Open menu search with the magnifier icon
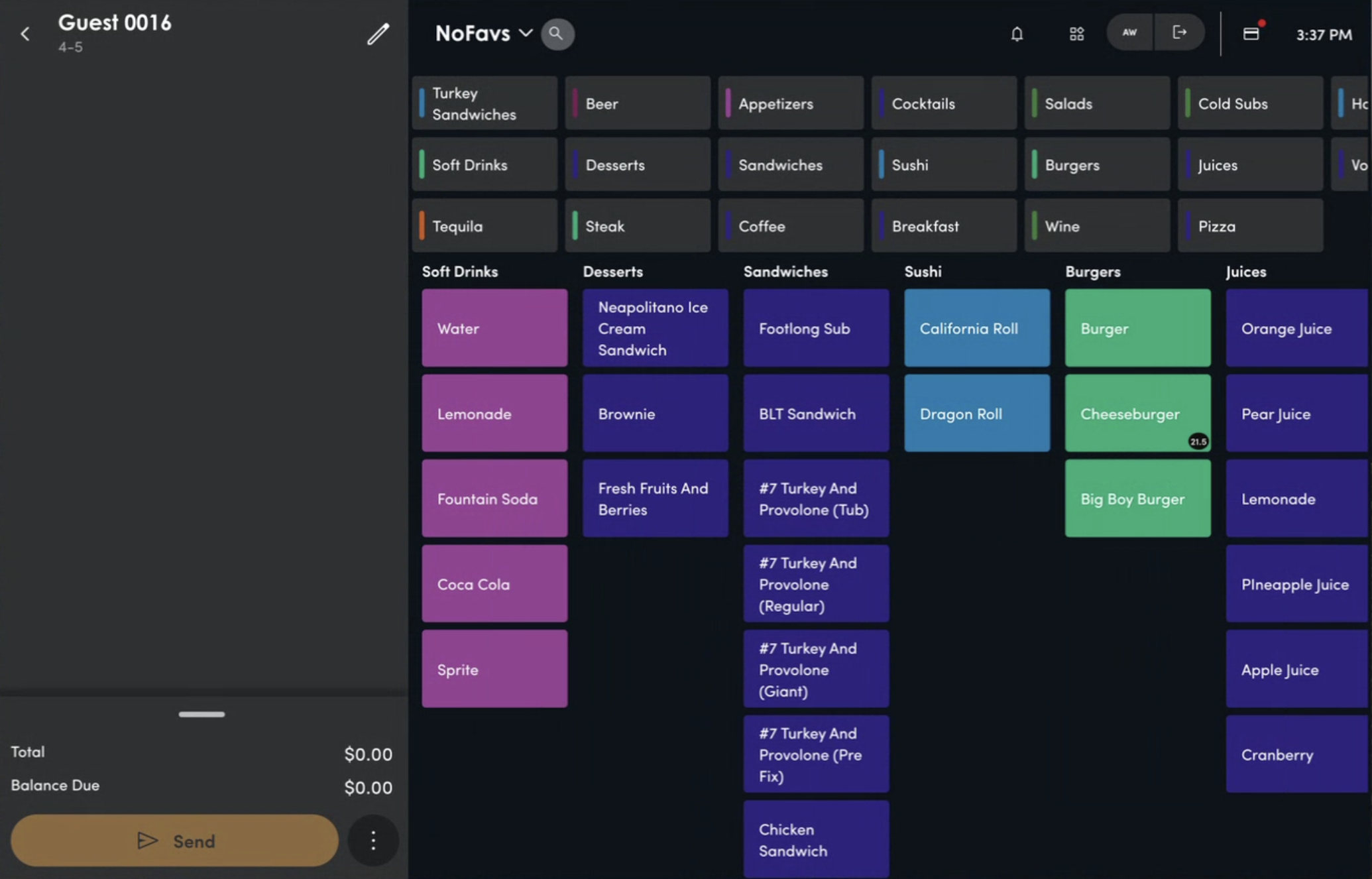The width and height of the screenshot is (1372, 879). point(557,34)
